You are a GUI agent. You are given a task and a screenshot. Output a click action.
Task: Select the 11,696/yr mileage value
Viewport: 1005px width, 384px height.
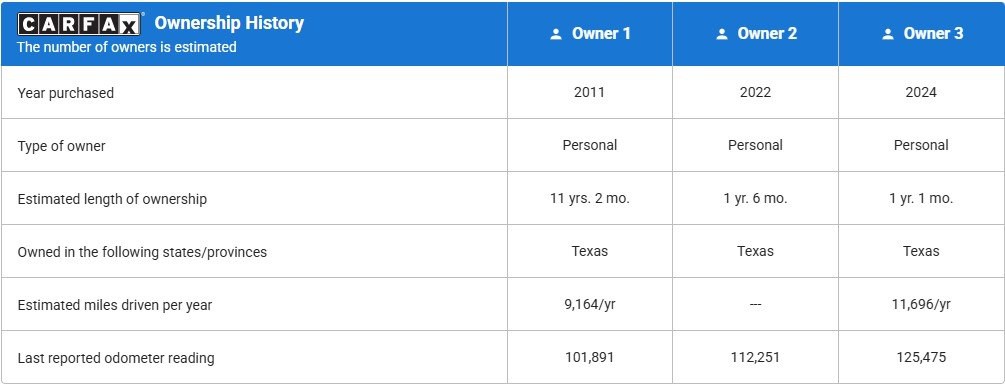tap(921, 305)
